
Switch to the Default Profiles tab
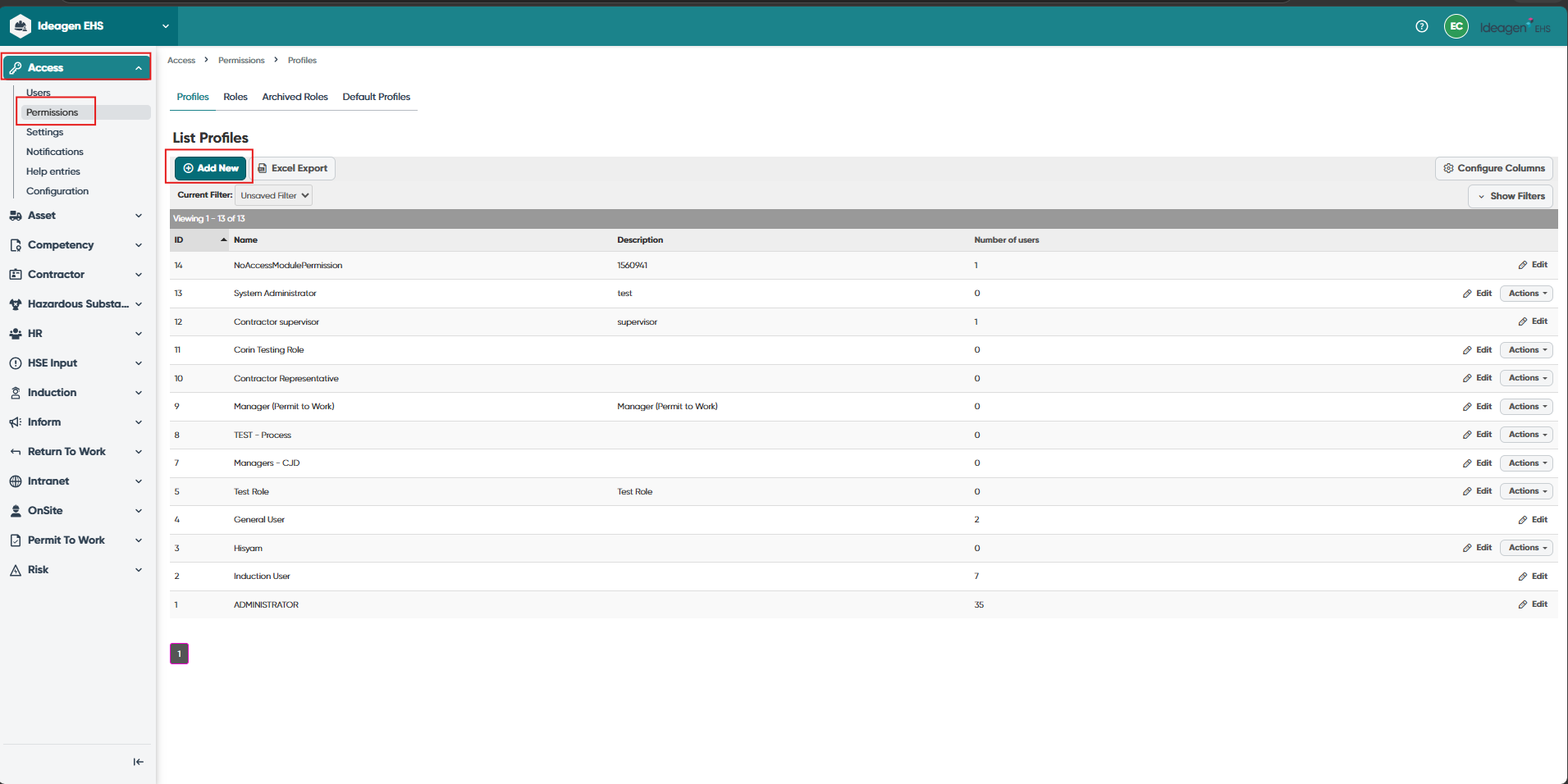(377, 97)
